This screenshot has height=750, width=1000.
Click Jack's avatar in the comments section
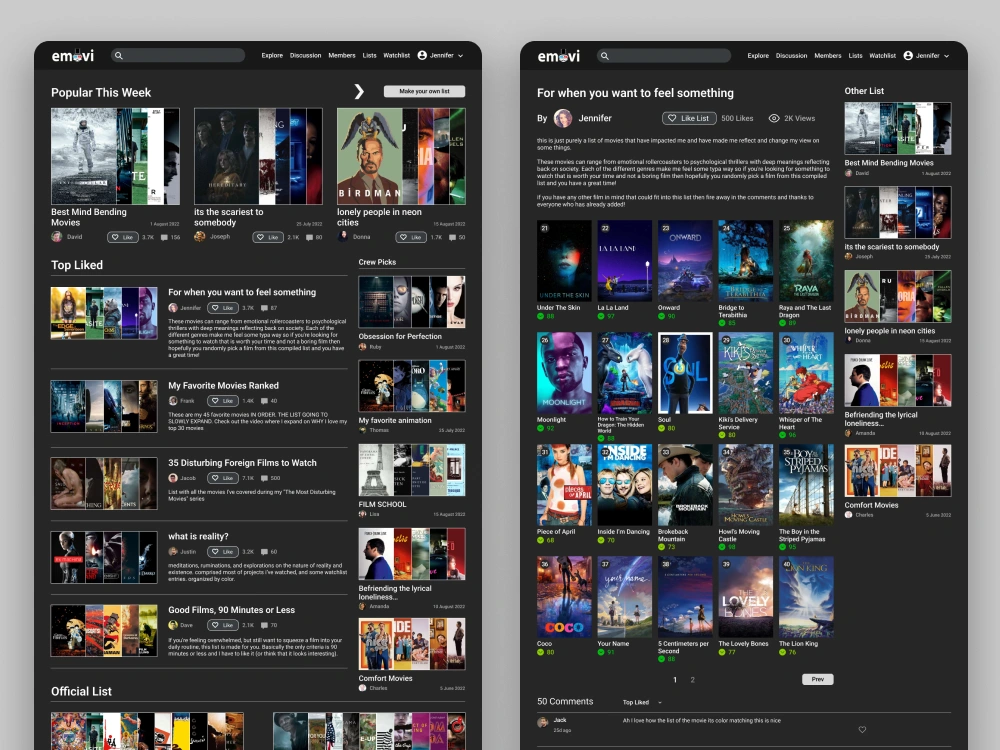[543, 723]
